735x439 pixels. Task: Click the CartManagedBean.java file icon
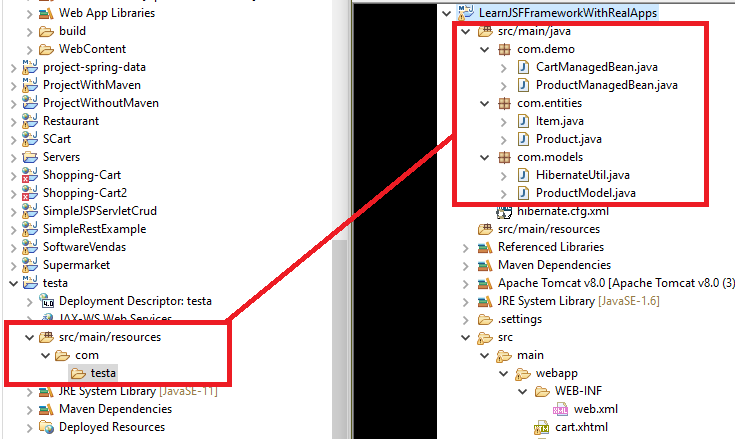tap(523, 67)
